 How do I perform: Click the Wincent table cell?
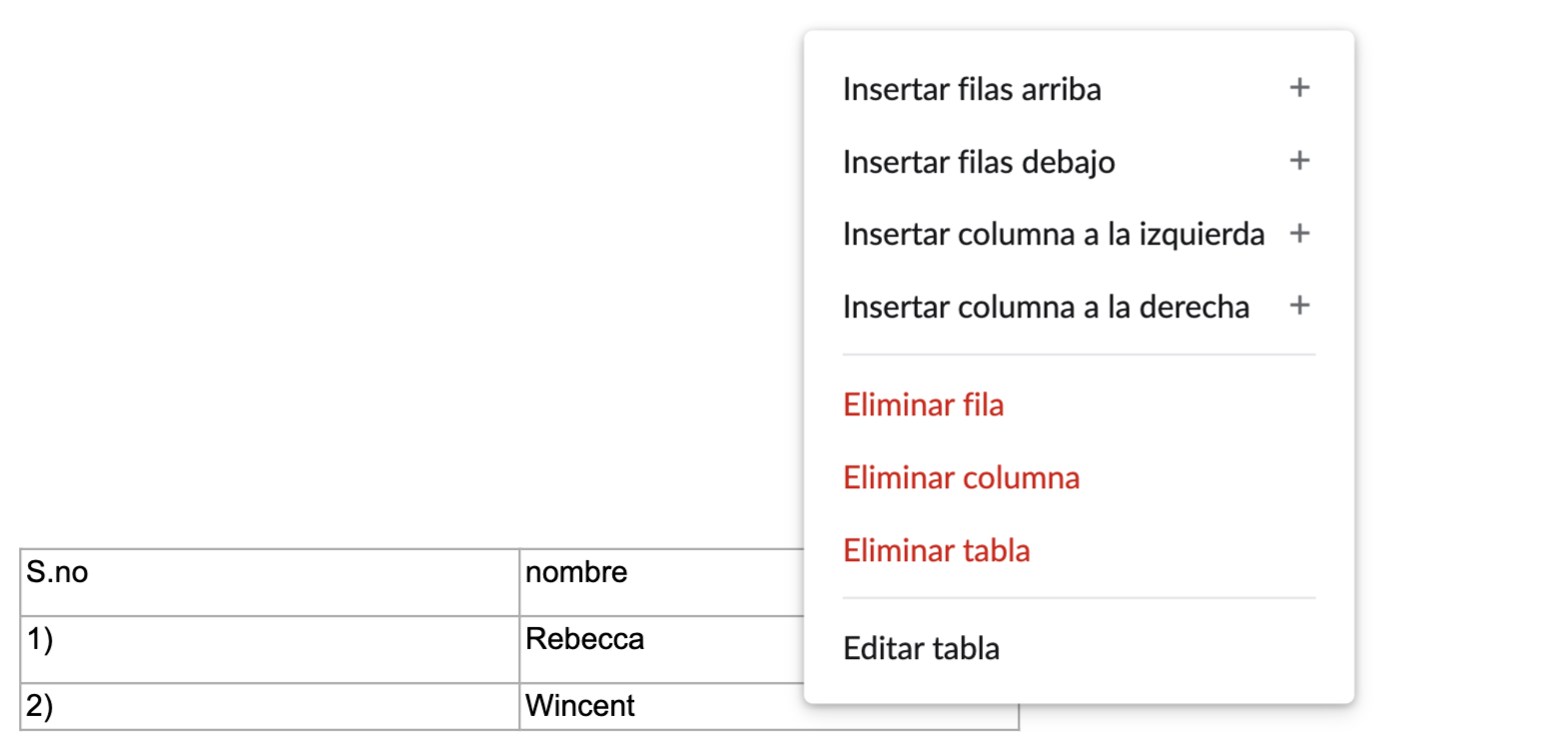pyautogui.click(x=661, y=706)
